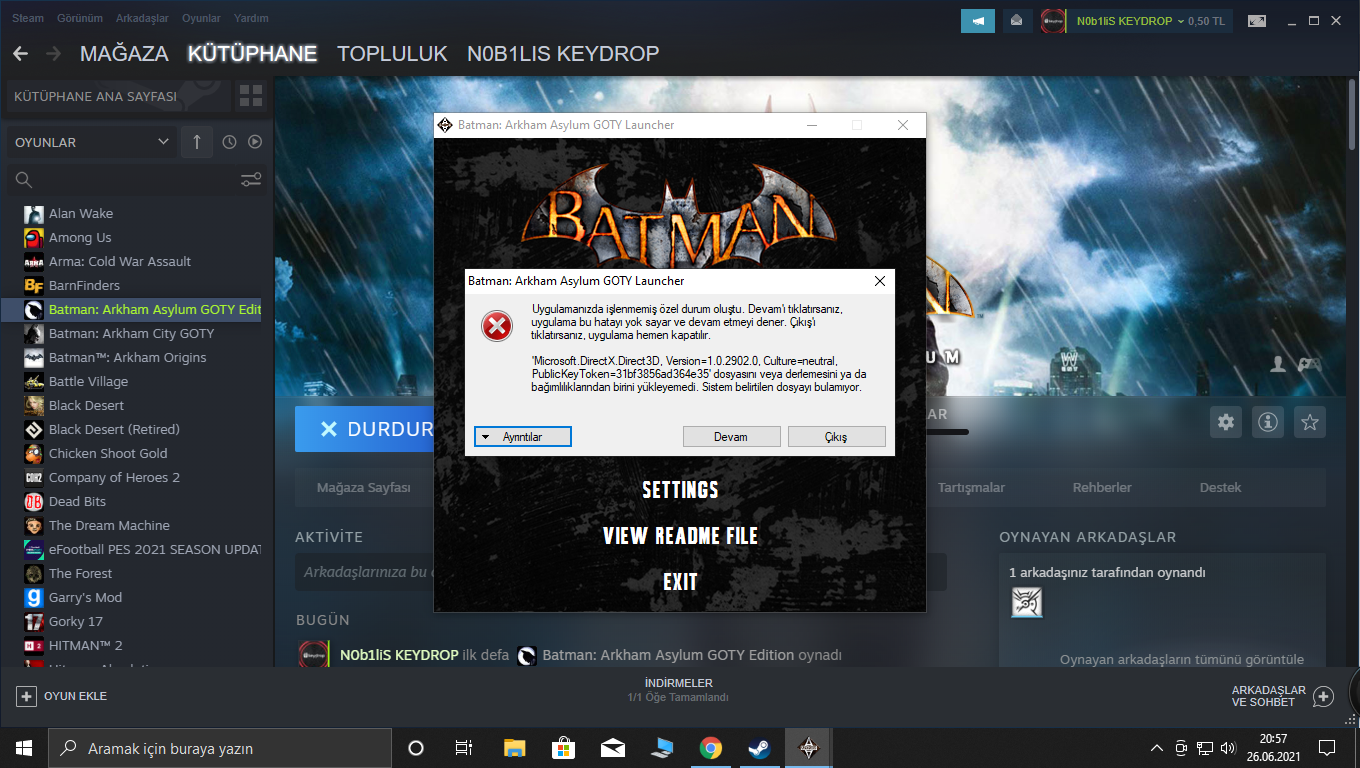This screenshot has width=1360, height=768.
Task: Click the BarnFinders game icon
Action: pos(33,285)
